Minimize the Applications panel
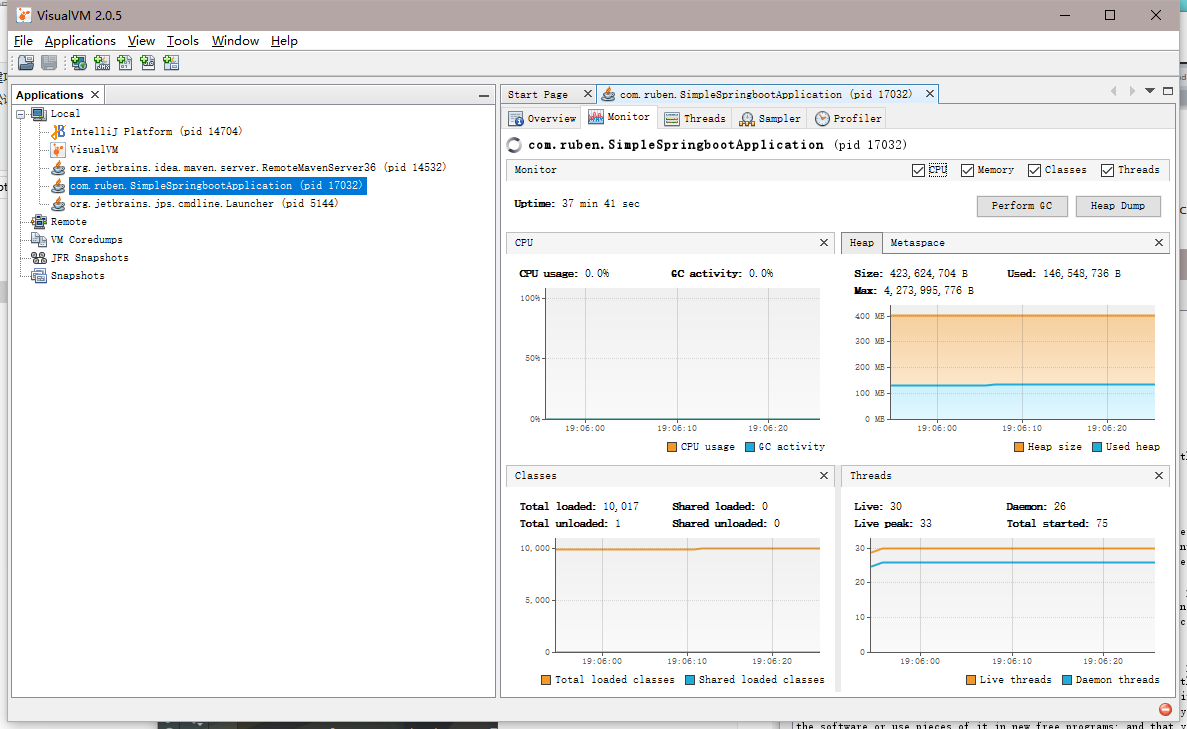This screenshot has height=729, width=1187. (483, 95)
